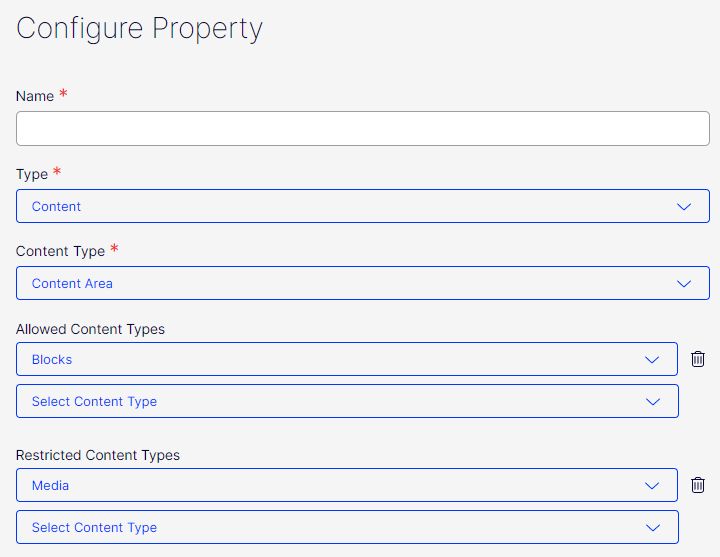Click the Name field label
The image size is (720, 557).
35,96
